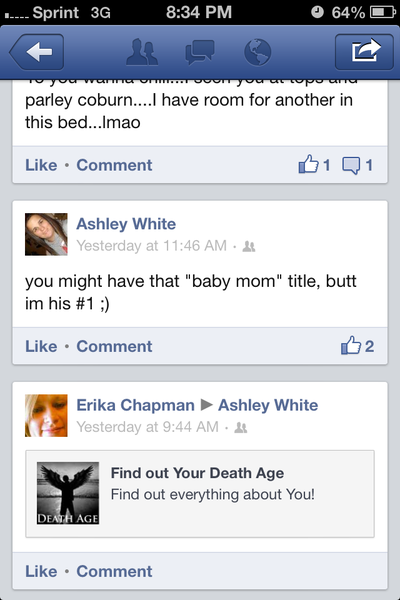Comment on Ashley White's baby mom post
This screenshot has width=400, height=600.
pyautogui.click(x=114, y=346)
